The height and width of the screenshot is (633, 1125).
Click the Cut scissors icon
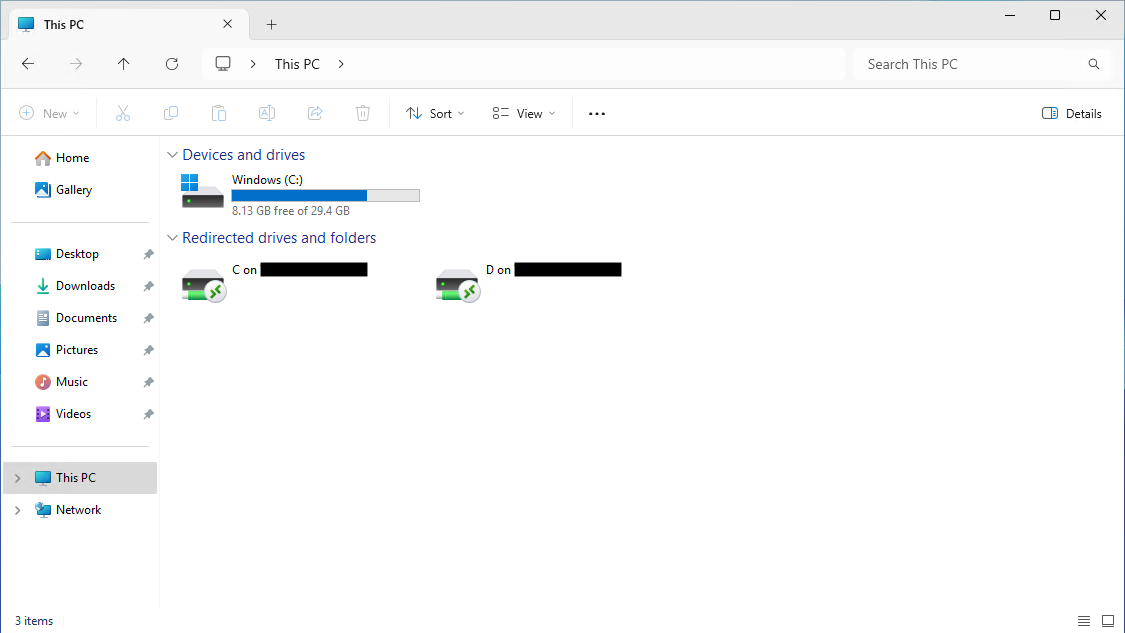pyautogui.click(x=123, y=113)
